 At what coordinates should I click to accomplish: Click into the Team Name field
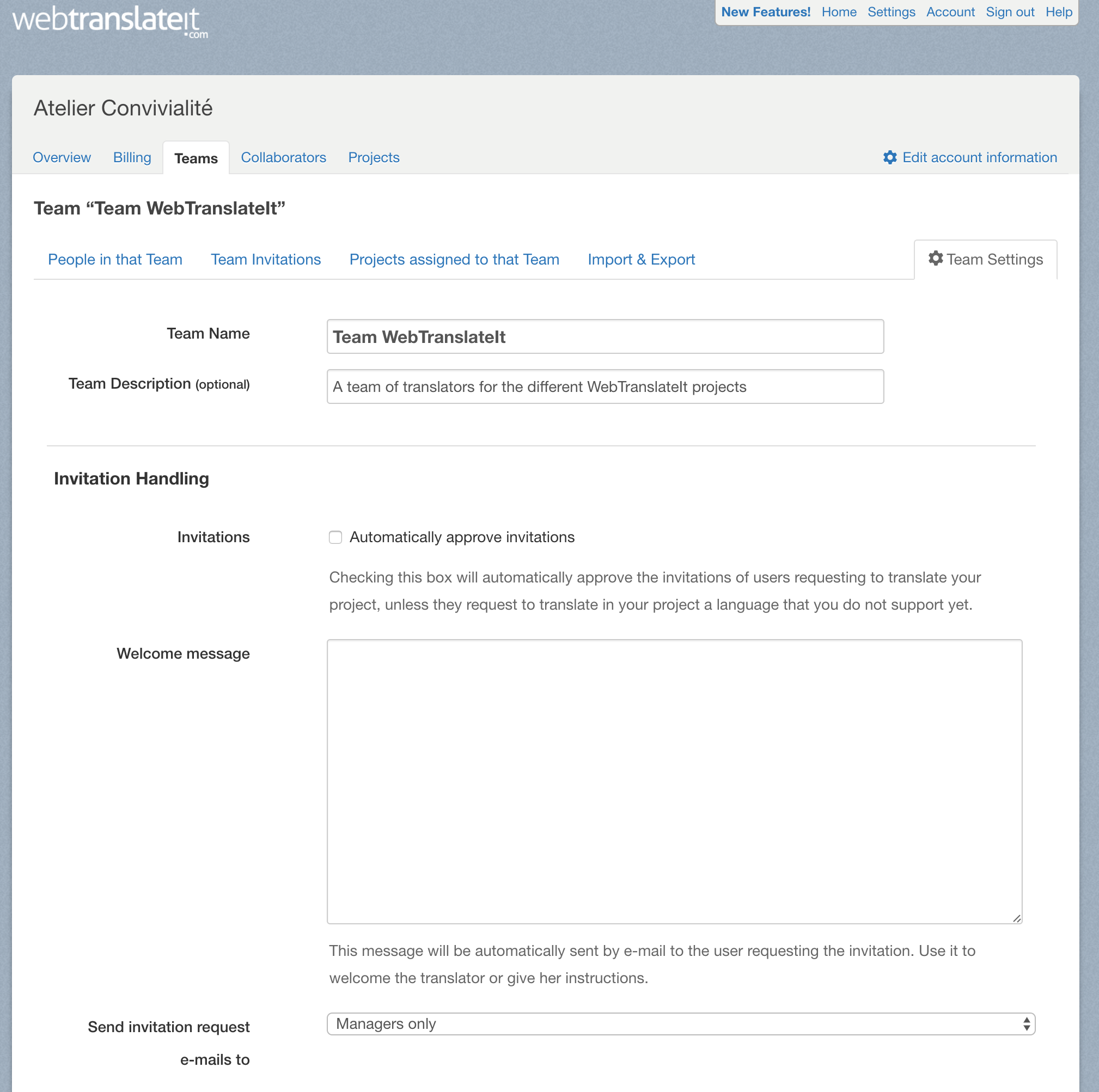(605, 336)
